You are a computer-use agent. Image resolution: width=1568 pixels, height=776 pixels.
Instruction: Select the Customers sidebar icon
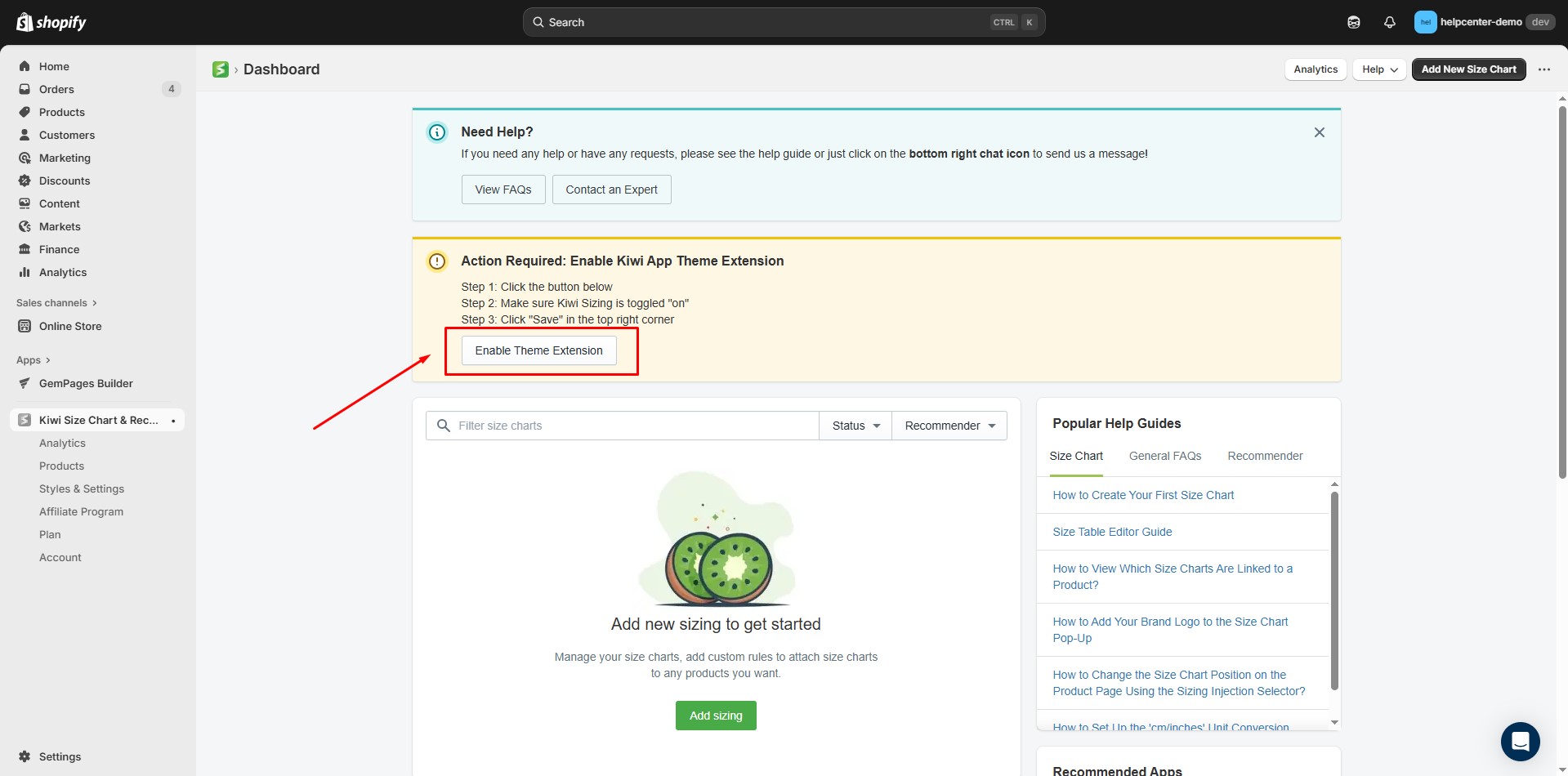coord(25,135)
